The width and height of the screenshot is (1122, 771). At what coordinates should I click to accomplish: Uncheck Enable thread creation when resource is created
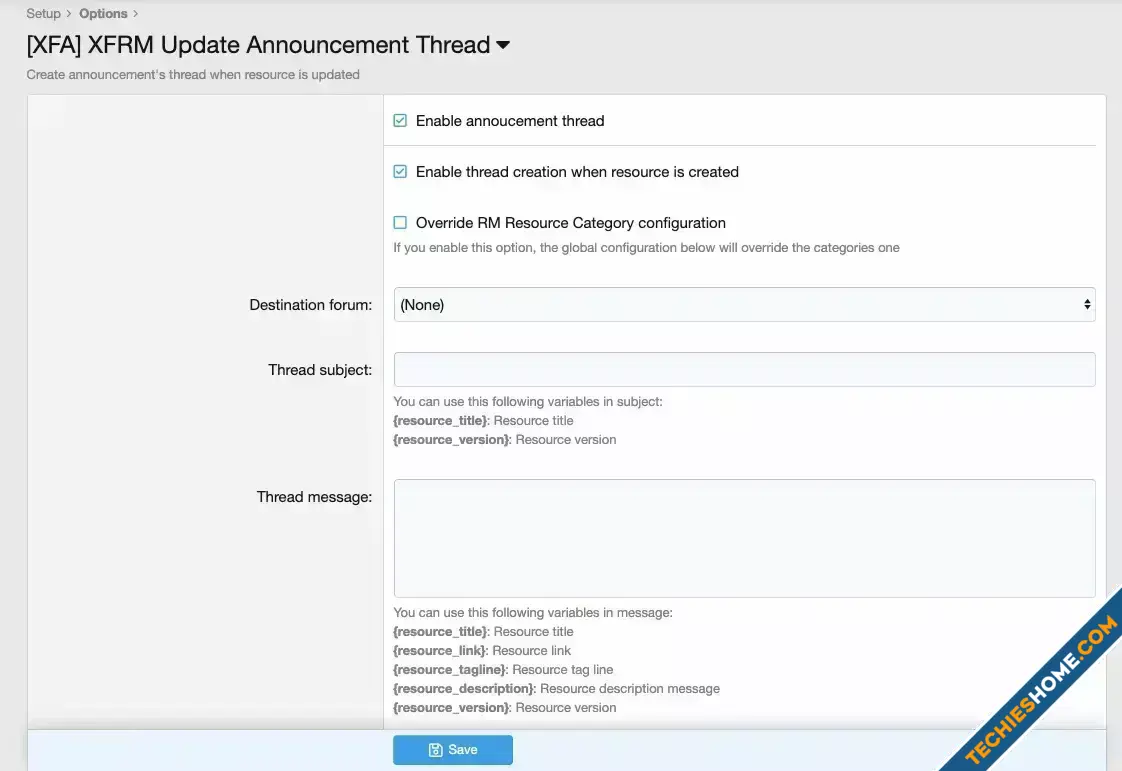[x=400, y=172]
